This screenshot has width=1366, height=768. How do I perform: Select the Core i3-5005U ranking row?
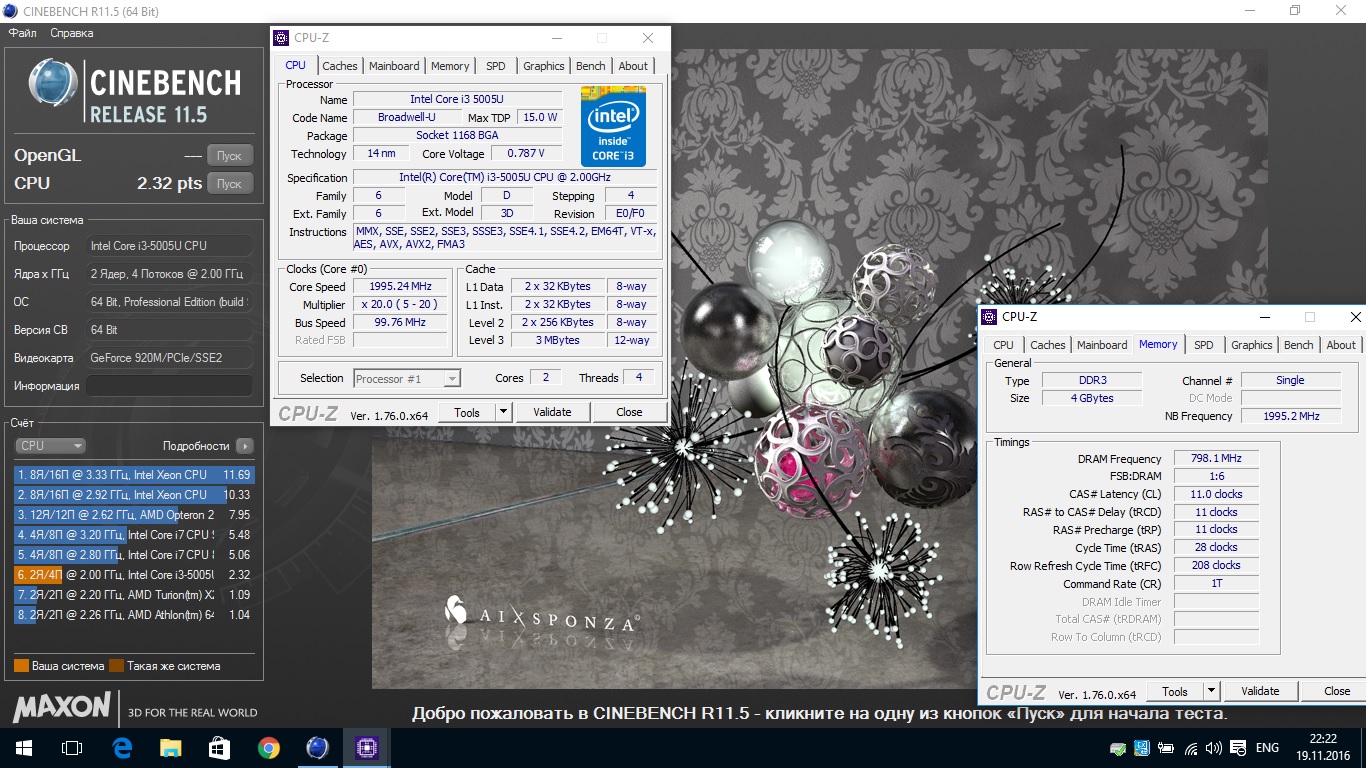[134, 575]
